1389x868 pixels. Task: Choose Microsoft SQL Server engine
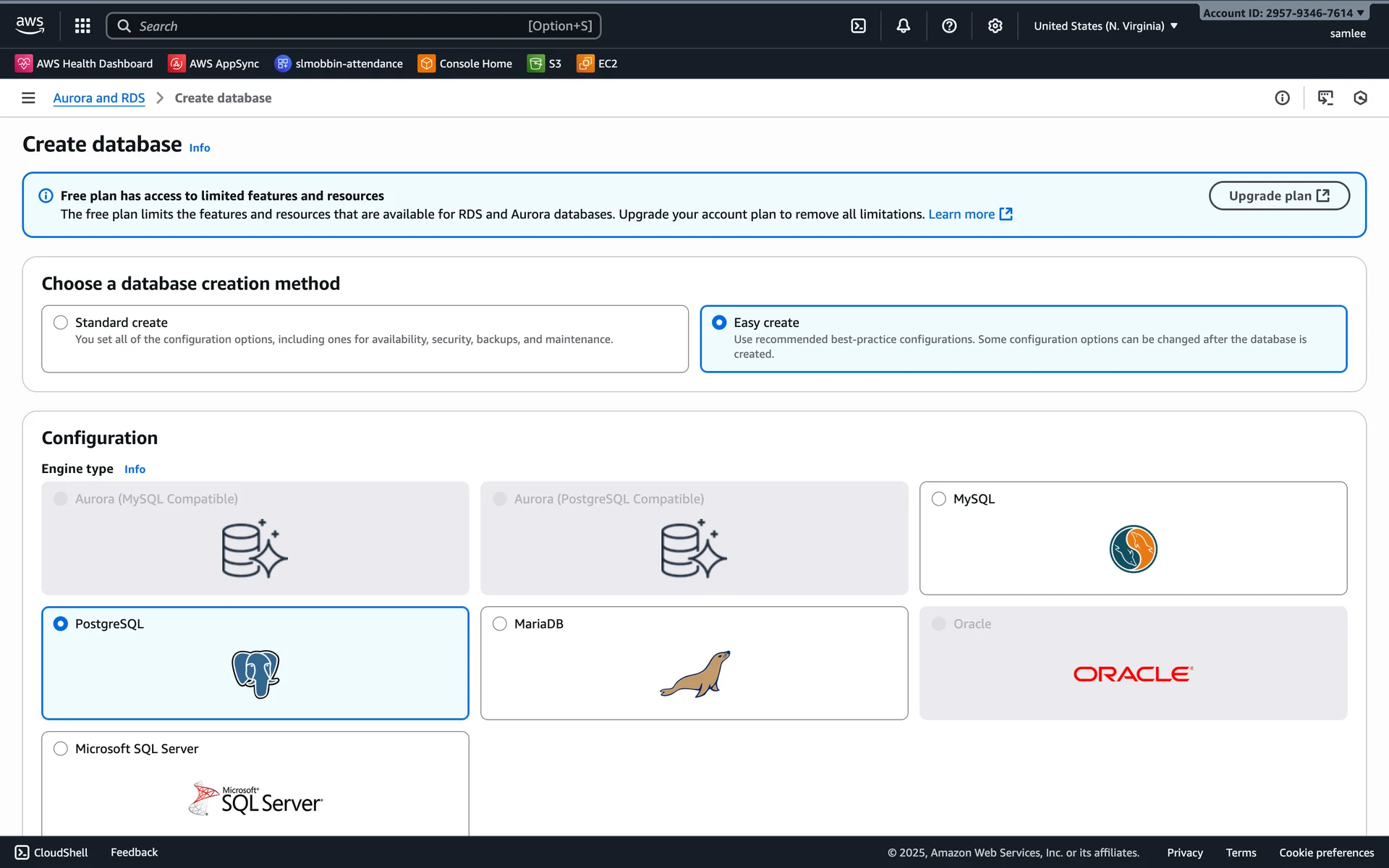[x=61, y=749]
